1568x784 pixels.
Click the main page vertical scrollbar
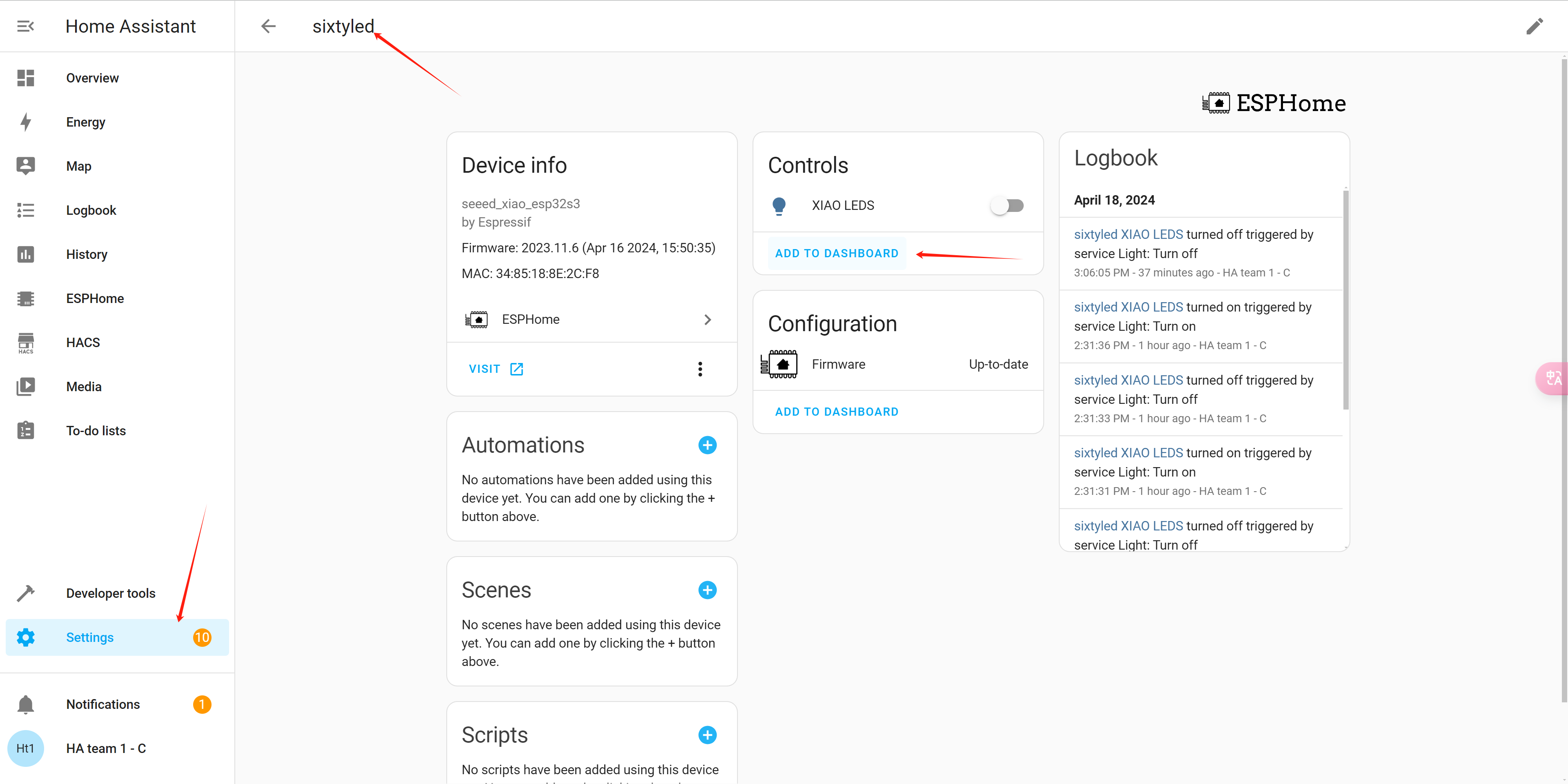pos(1564,381)
